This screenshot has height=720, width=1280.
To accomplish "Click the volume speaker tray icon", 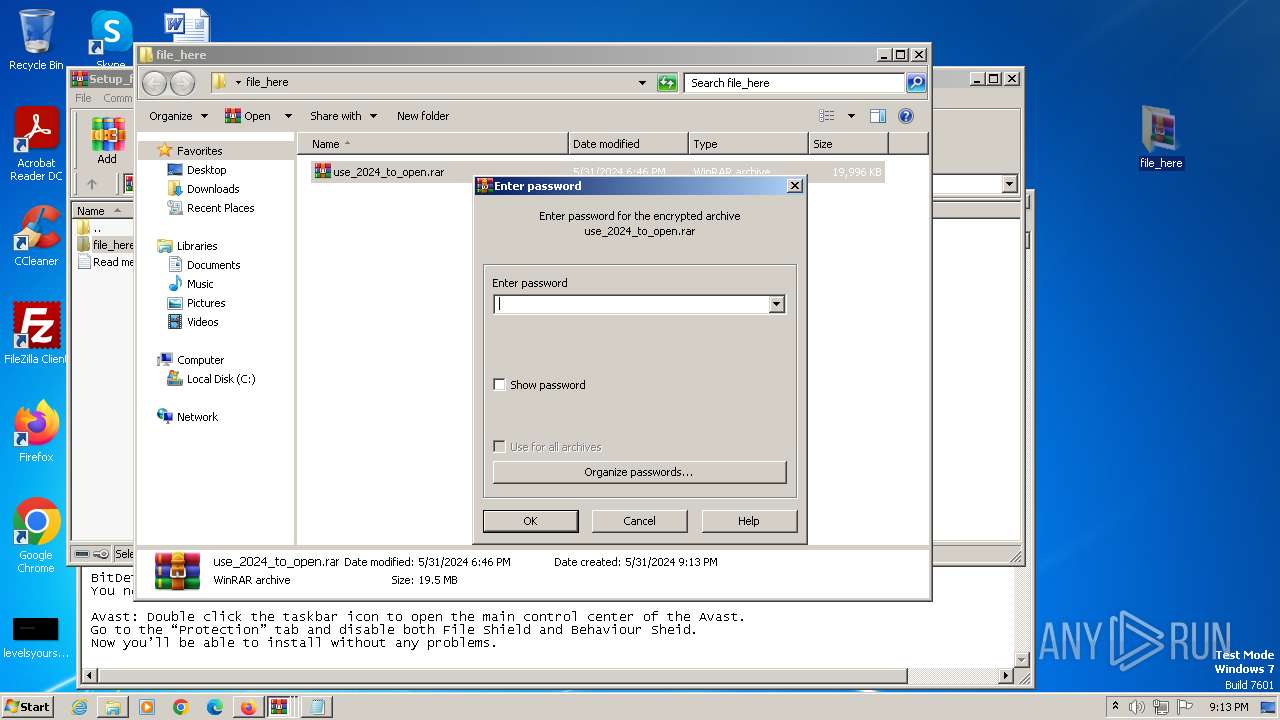I will pos(1136,707).
